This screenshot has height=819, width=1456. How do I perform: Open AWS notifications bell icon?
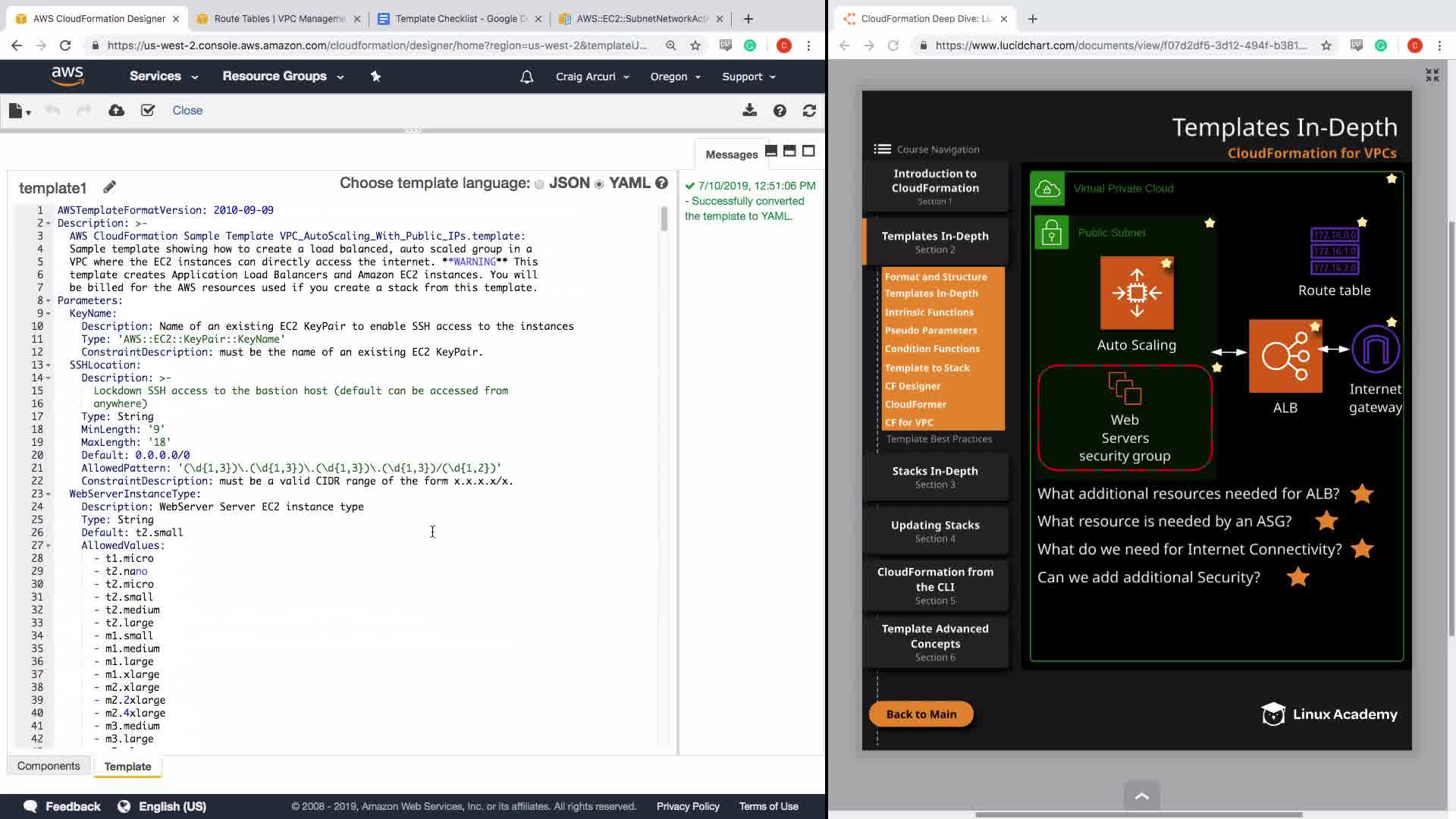pos(526,77)
